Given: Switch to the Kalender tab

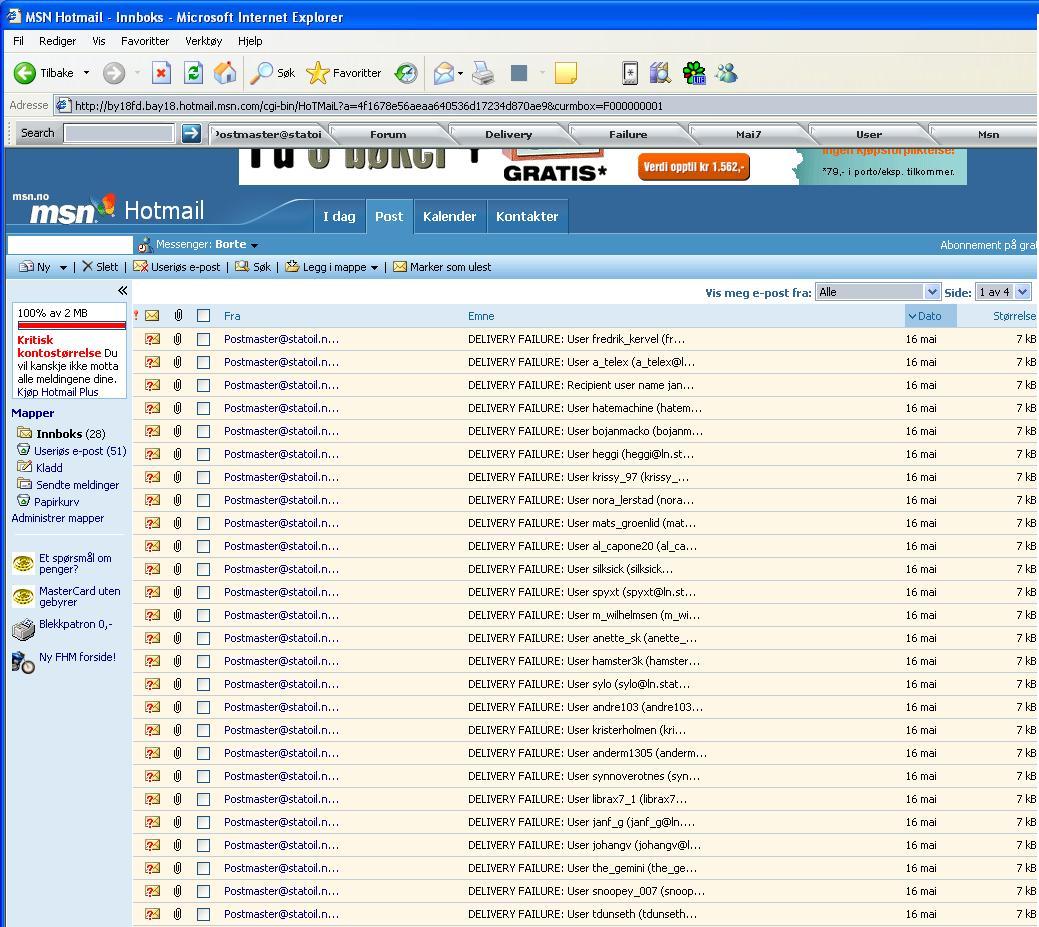Looking at the screenshot, I should point(449,216).
